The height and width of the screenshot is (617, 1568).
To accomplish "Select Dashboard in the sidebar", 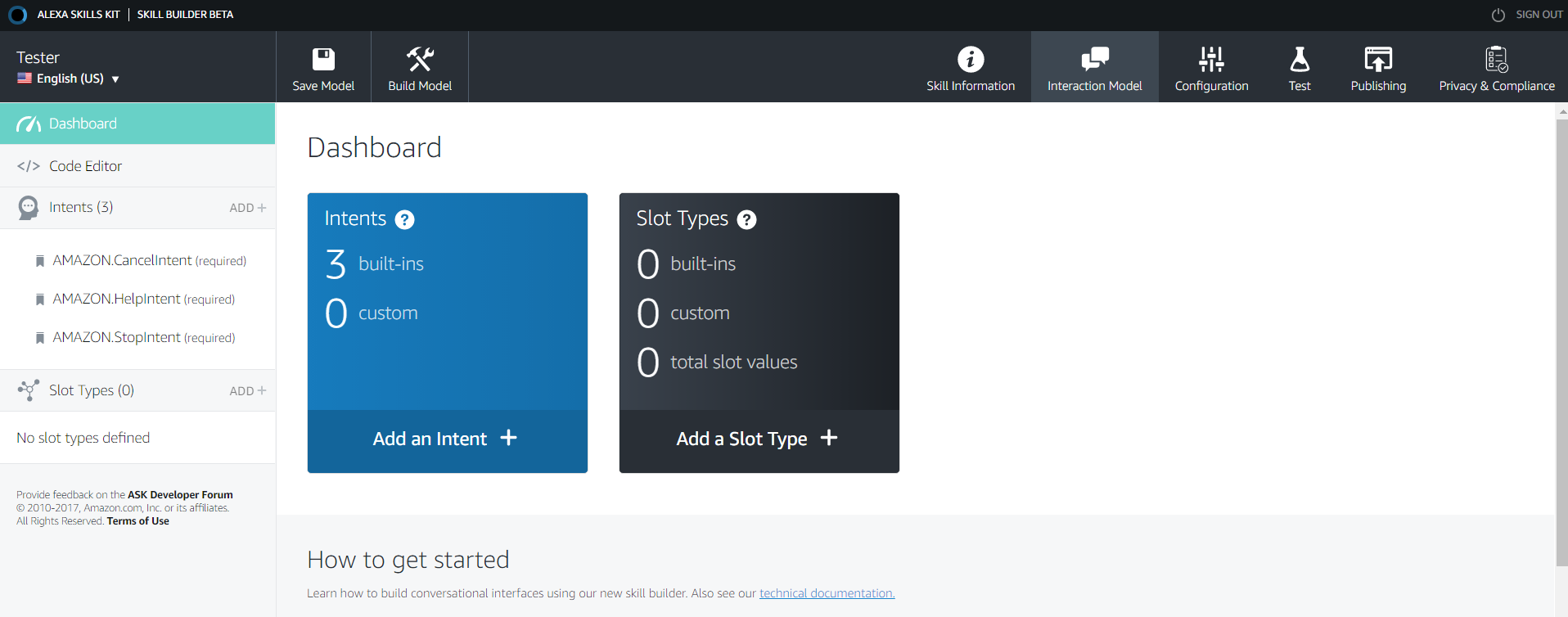I will 83,124.
